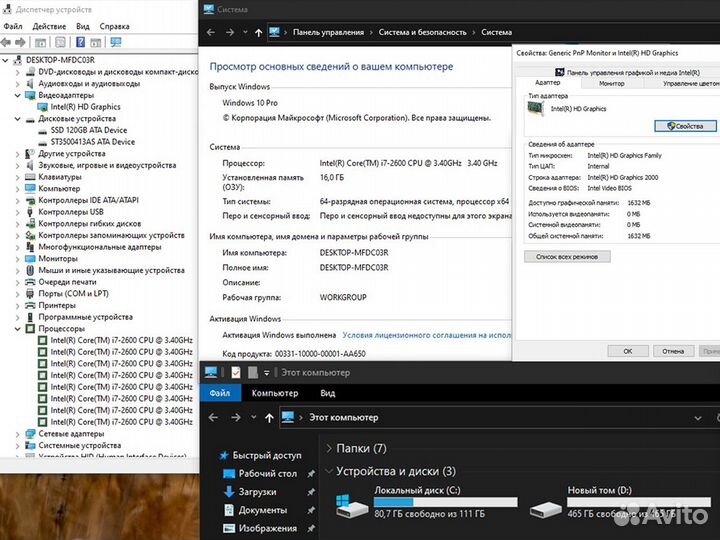
Task: Expand the Мыши и иные указывающие устройства node
Action: pyautogui.click(x=17, y=270)
